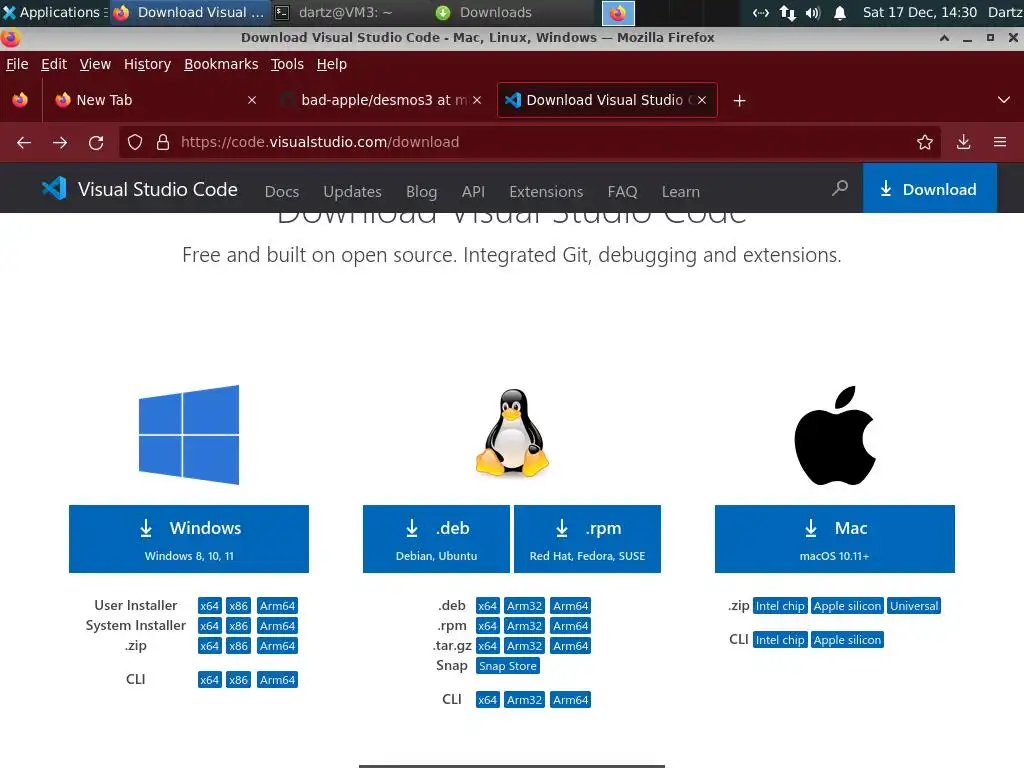1024x768 pixels.
Task: Select Linux .tar.gz x64 link
Action: tap(487, 646)
